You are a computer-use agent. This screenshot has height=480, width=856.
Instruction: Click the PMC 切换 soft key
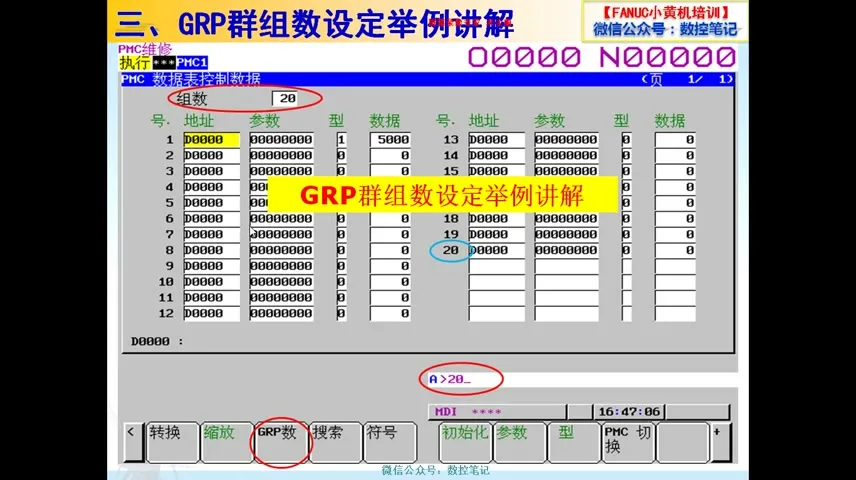(x=628, y=442)
